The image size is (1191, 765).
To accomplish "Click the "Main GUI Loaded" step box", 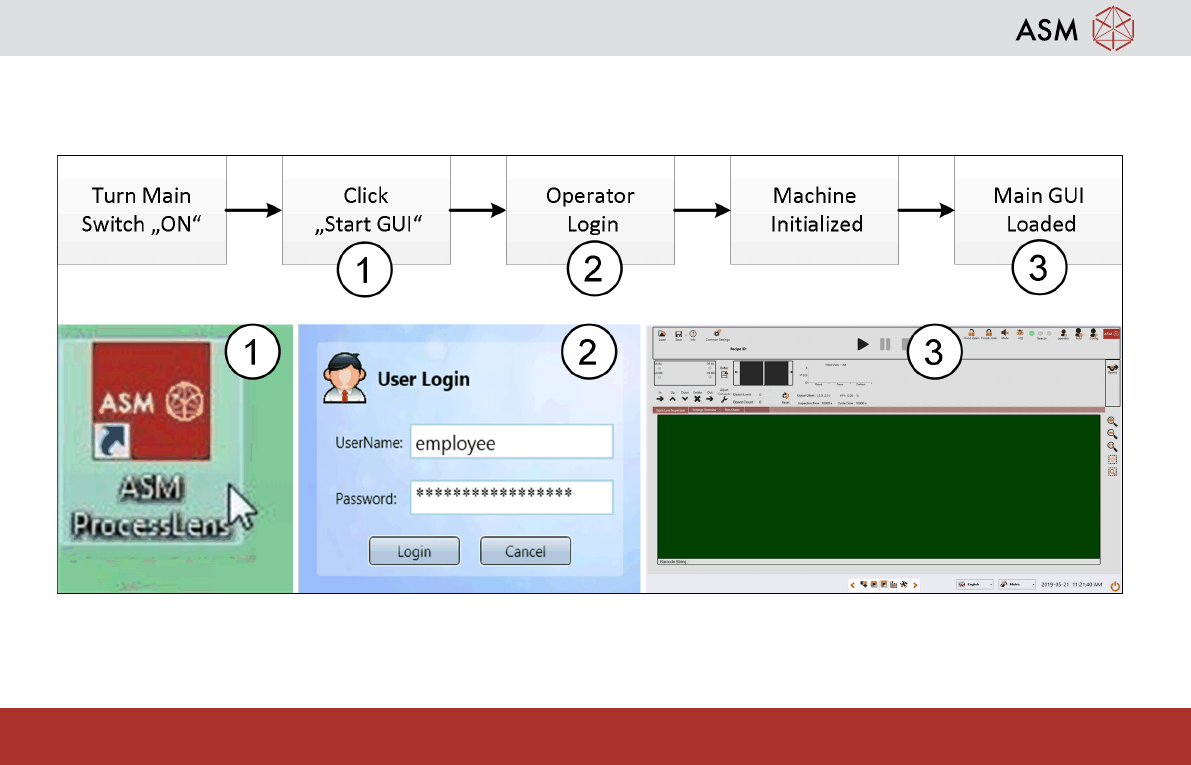I will (1038, 210).
